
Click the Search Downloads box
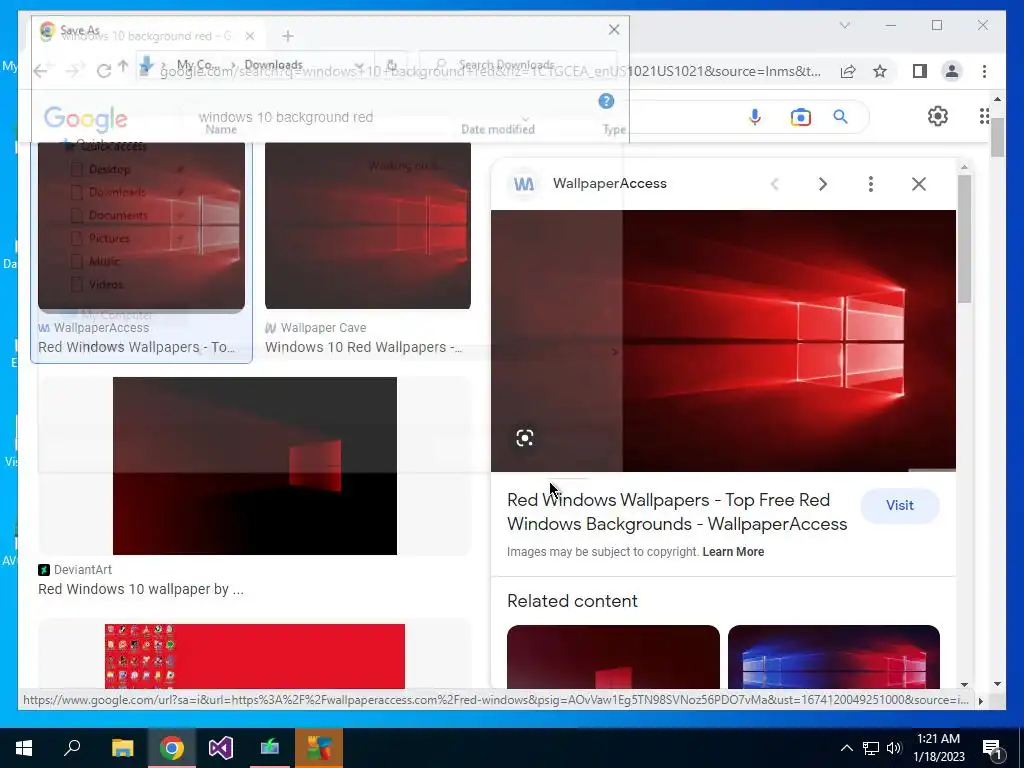(x=517, y=65)
